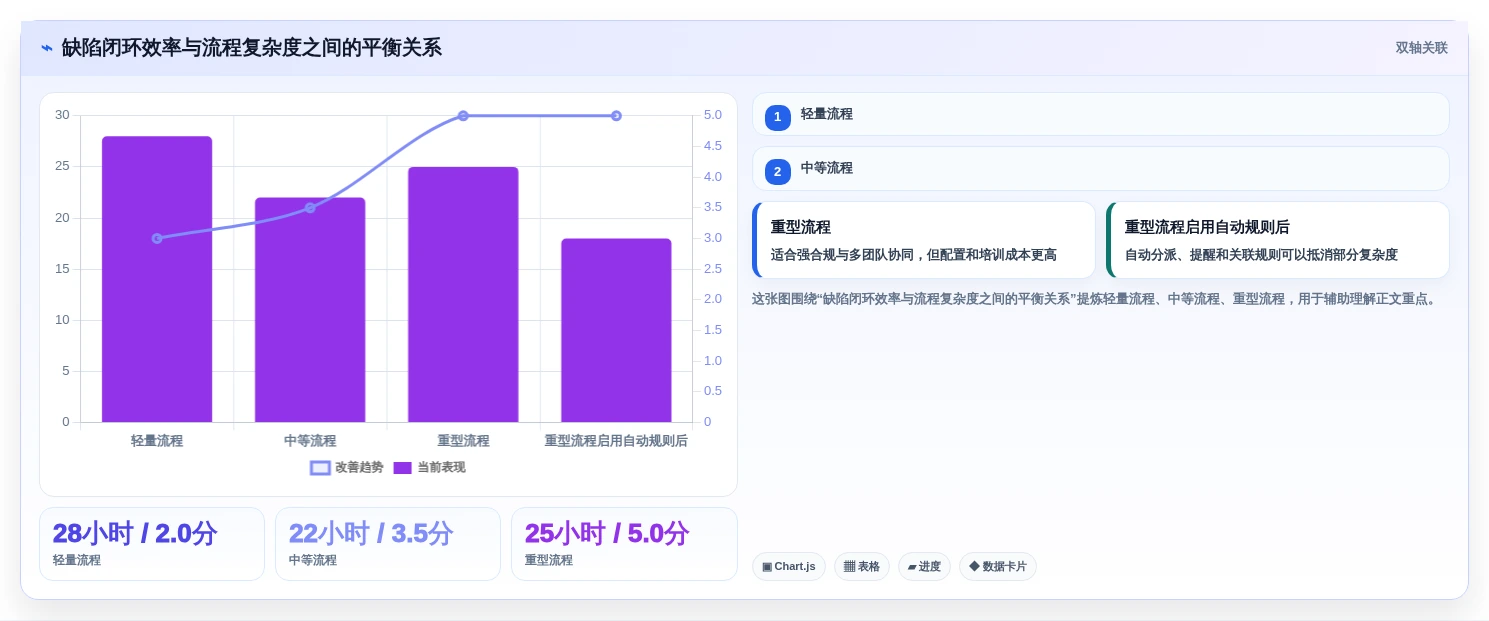Click the Chart.js chip icon
Image resolution: width=1489 pixels, height=621 pixels.
tap(767, 567)
